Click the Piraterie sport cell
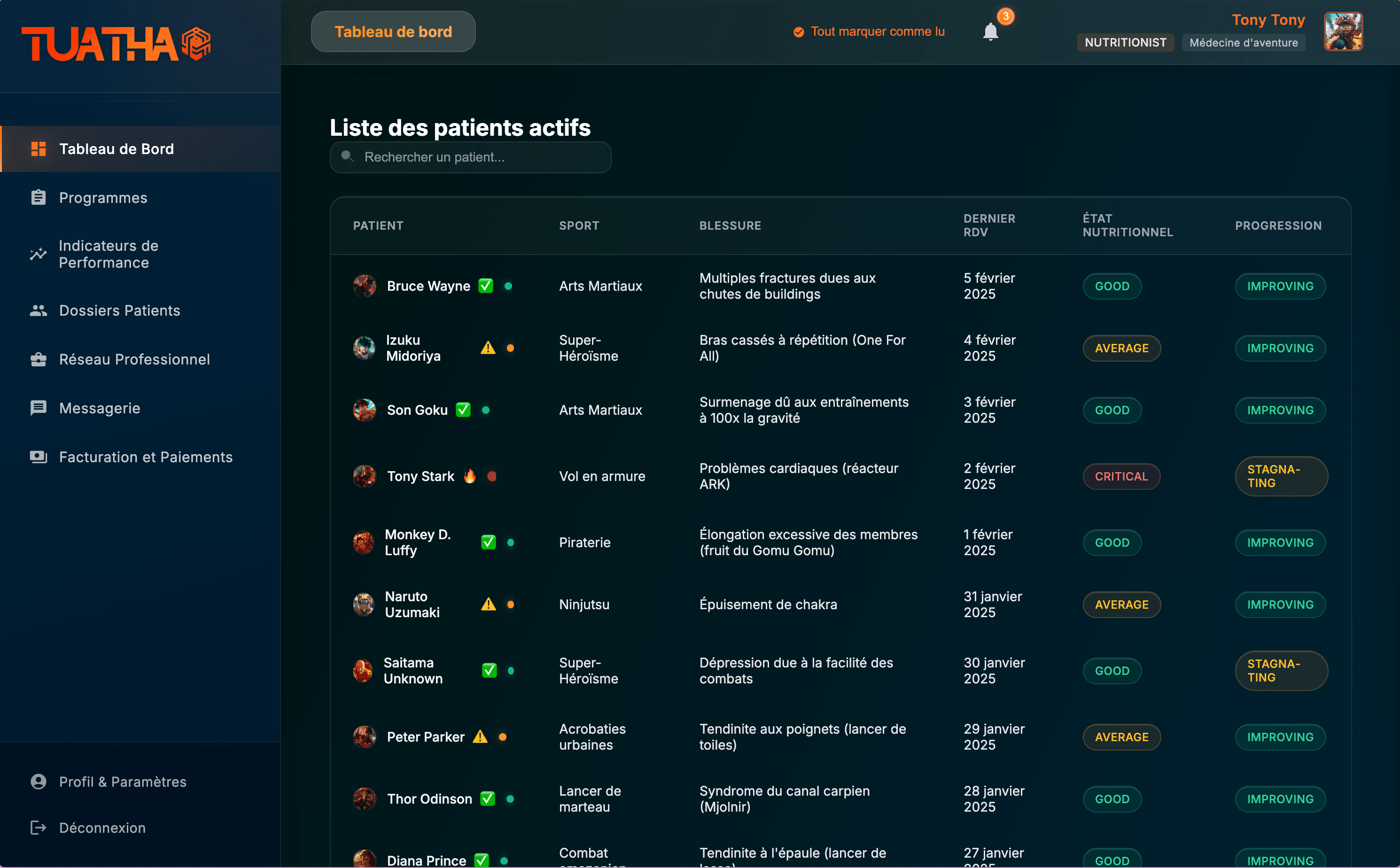 point(584,542)
